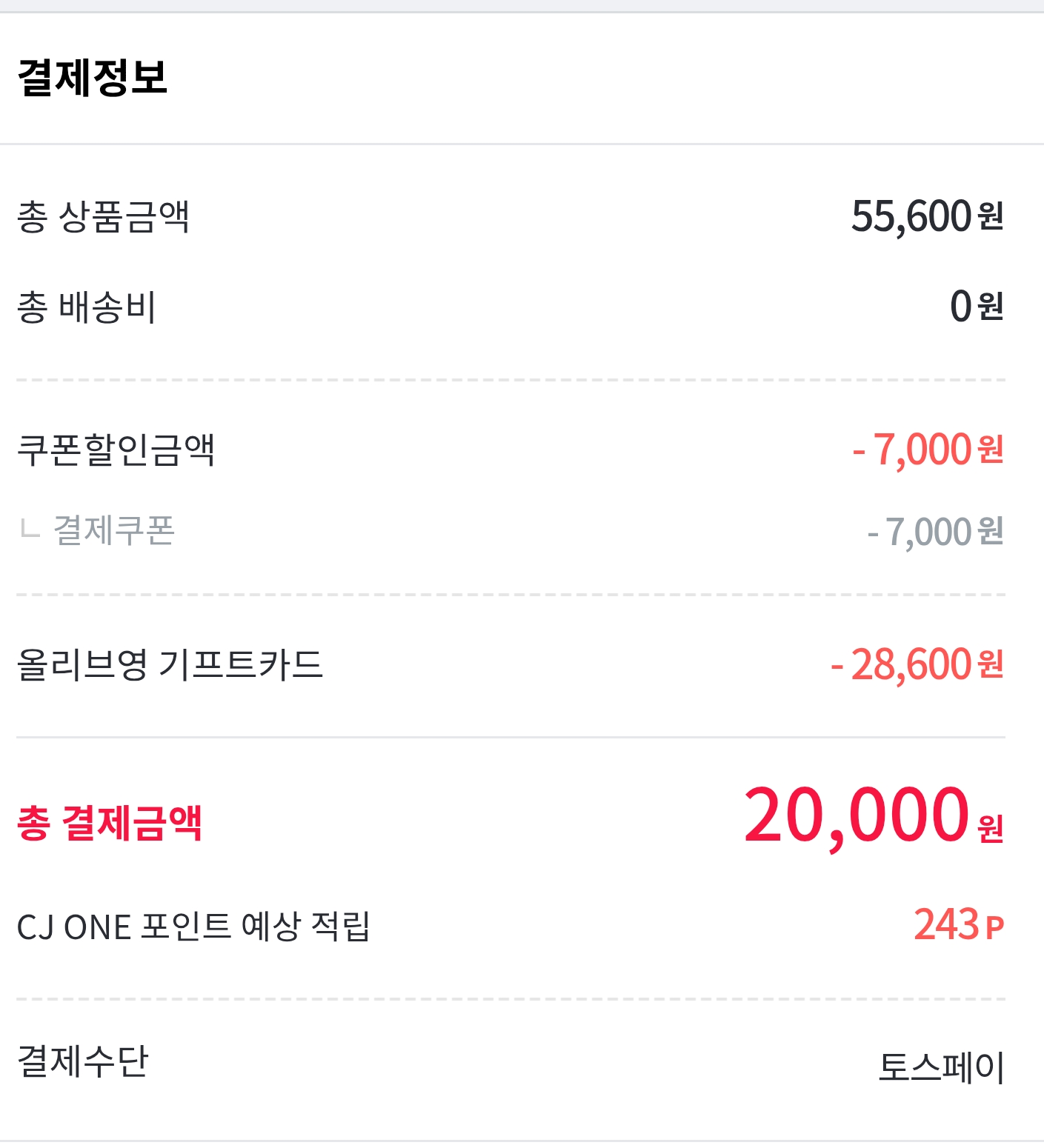Image resolution: width=1044 pixels, height=1148 pixels.
Task: Select the 55,600원 total product amount
Action: point(926,217)
